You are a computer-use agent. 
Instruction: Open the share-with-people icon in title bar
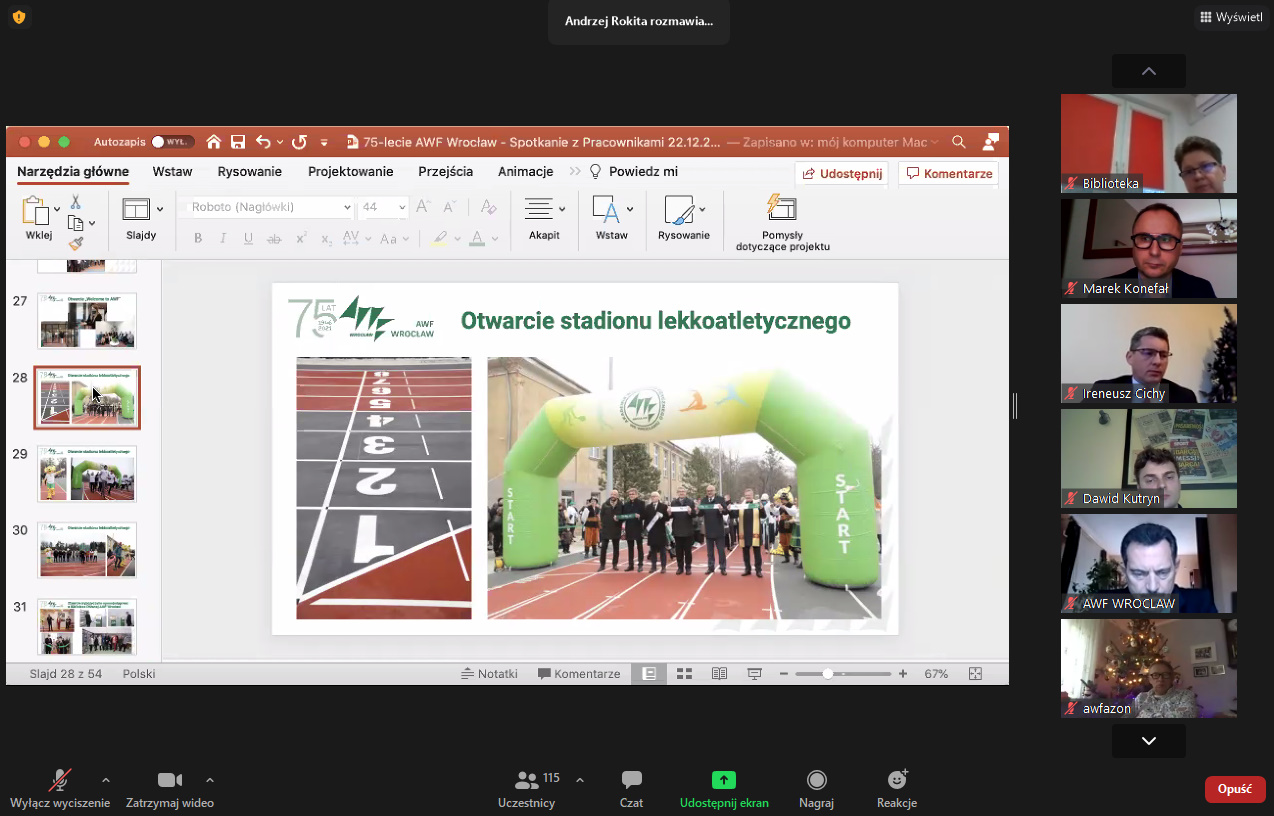click(x=991, y=142)
